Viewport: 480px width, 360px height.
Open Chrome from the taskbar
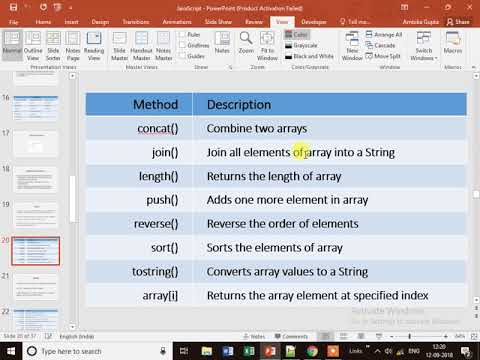click(x=312, y=351)
